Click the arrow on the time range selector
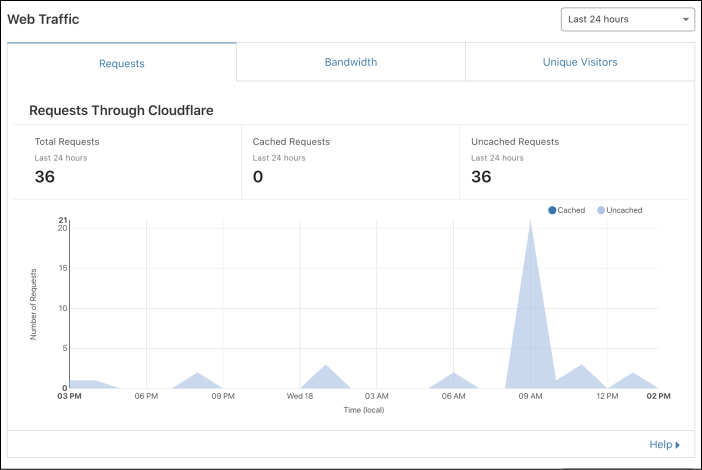Image resolution: width=702 pixels, height=470 pixels. [686, 19]
